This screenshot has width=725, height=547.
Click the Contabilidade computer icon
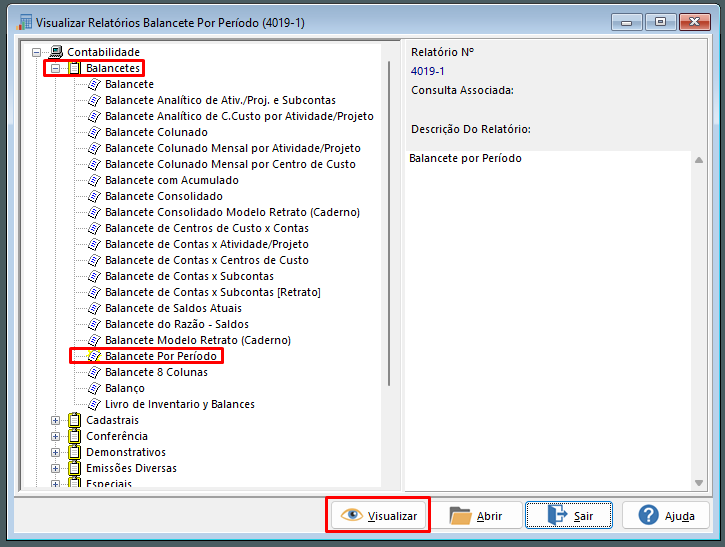click(x=56, y=52)
